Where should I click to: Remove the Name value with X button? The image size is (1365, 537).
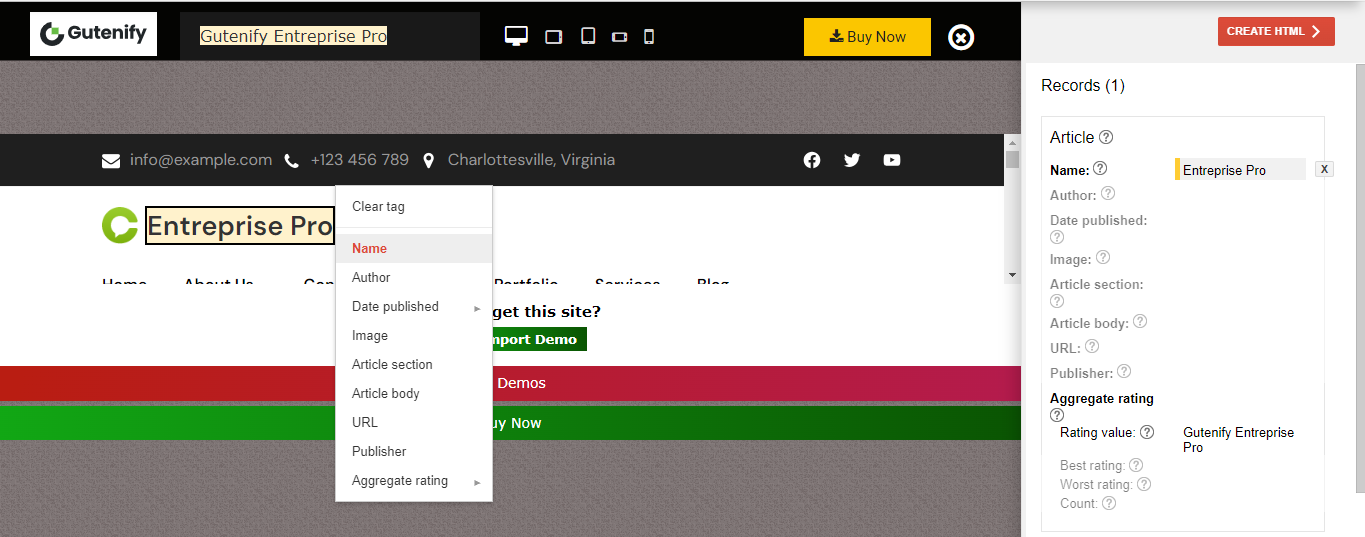point(1324,169)
